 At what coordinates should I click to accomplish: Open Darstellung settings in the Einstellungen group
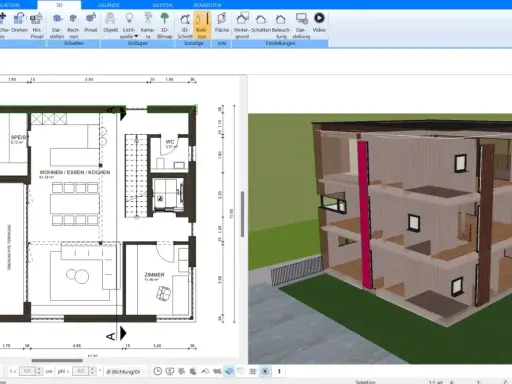tap(301, 25)
